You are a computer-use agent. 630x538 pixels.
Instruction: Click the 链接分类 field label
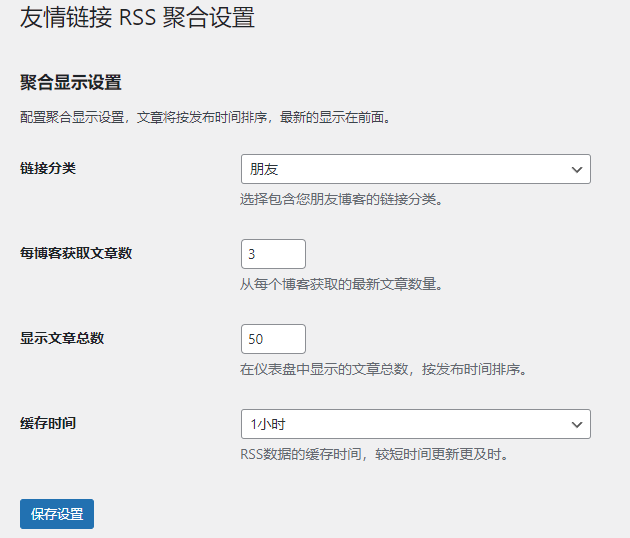(x=48, y=168)
